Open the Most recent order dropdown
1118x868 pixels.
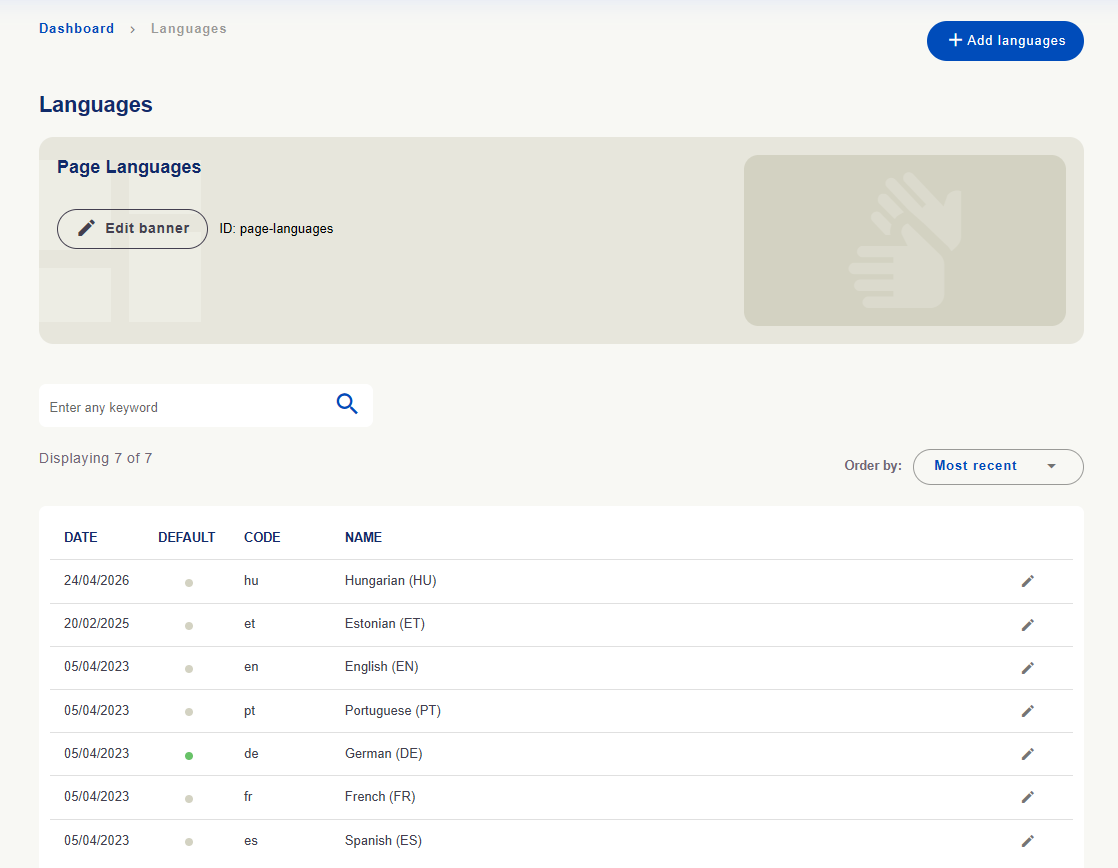(x=998, y=466)
